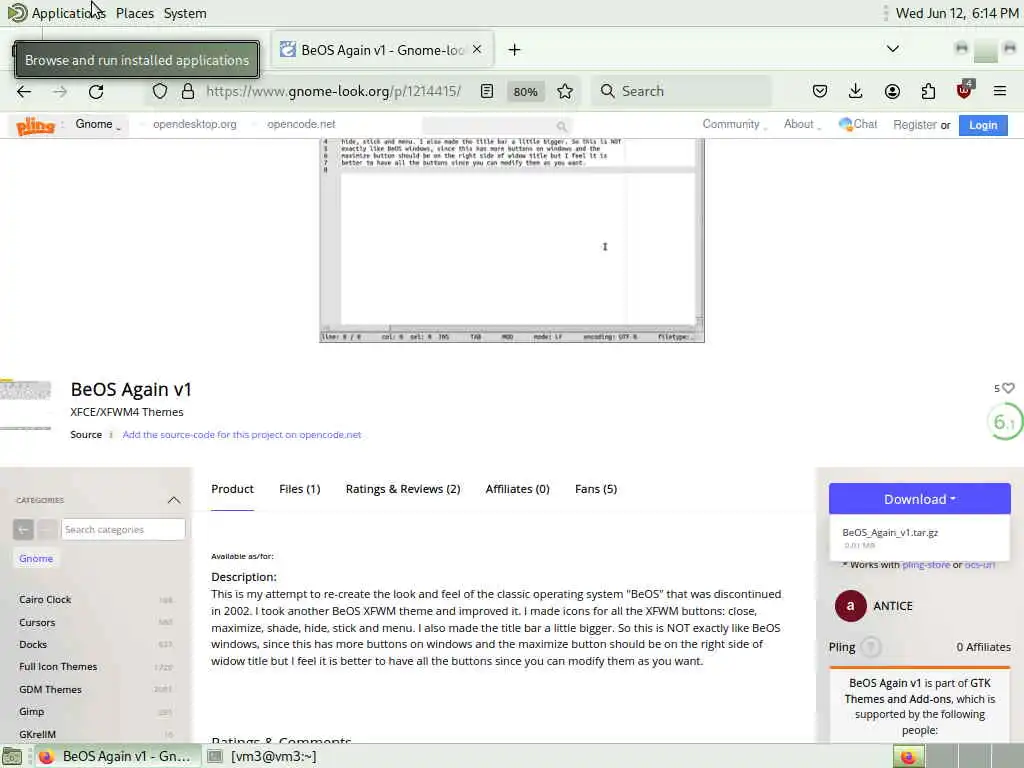The width and height of the screenshot is (1024, 768).
Task: Collapse the Categories panel chevron
Action: point(174,500)
